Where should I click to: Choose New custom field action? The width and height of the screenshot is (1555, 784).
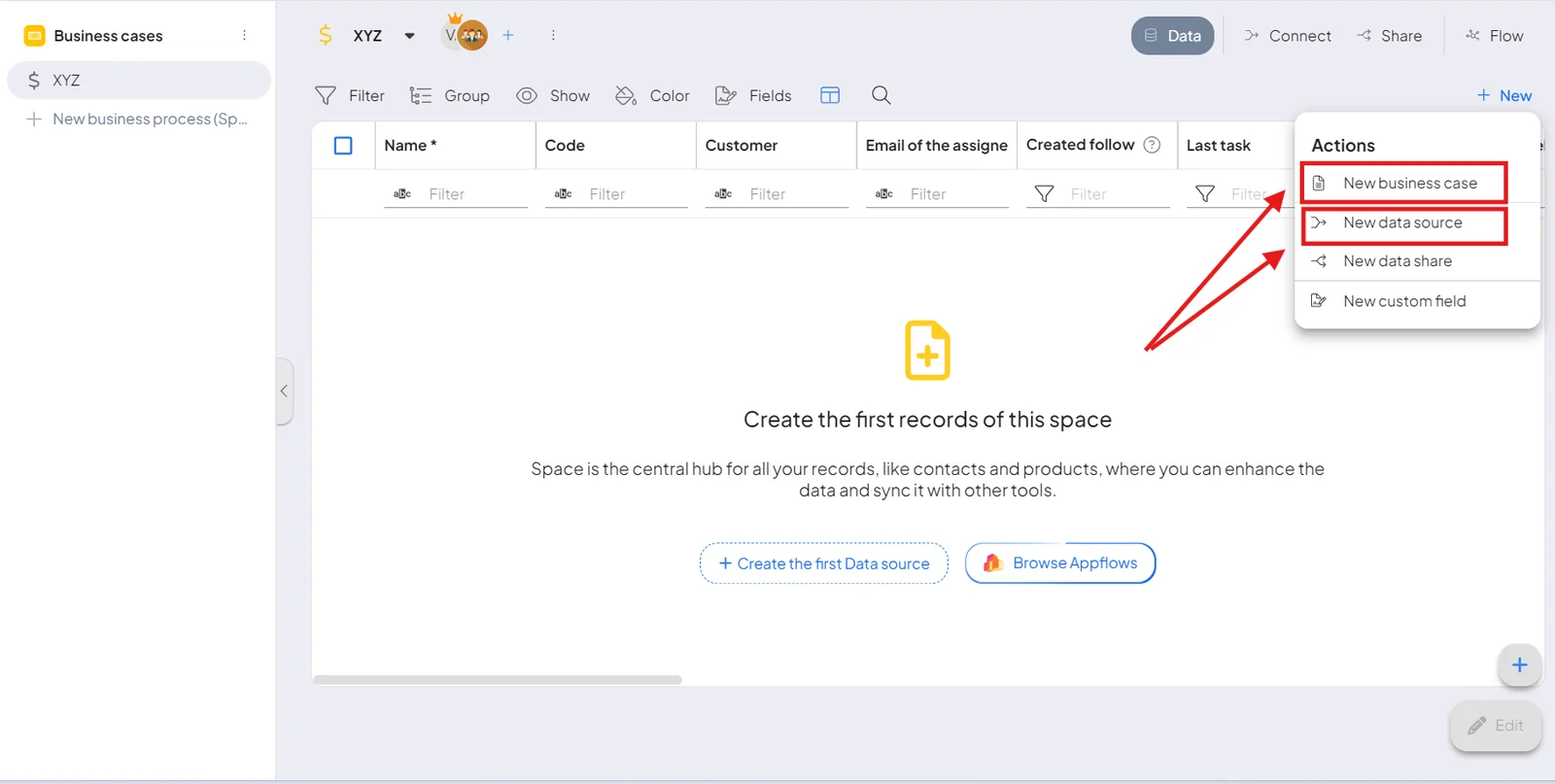click(x=1417, y=301)
